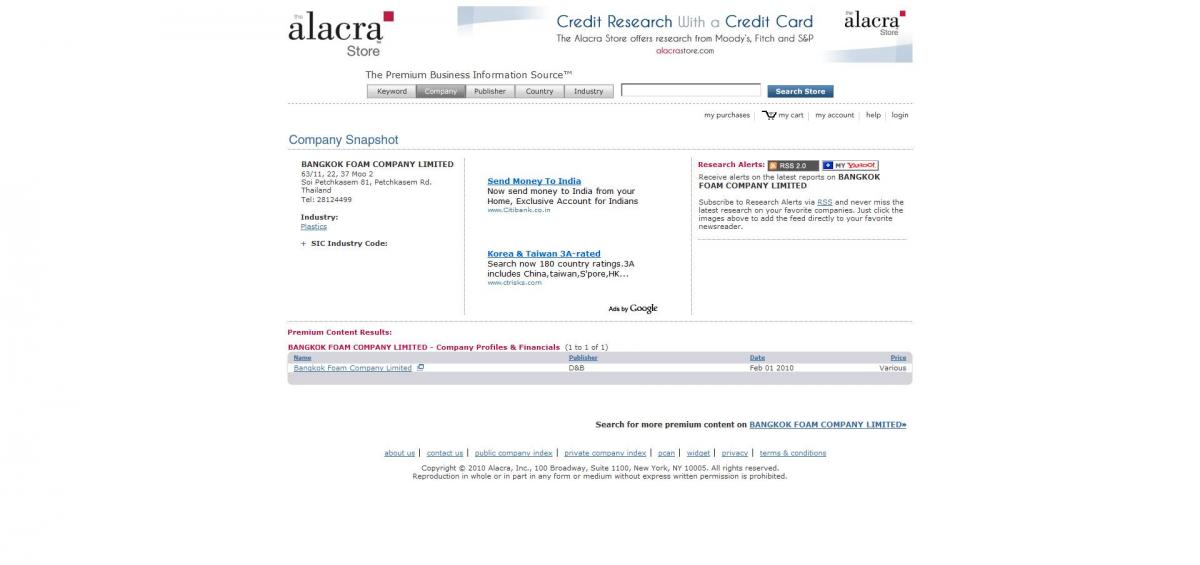Visit the www.Citibank.co.in ad link
Screen dimensions: 1200x565
pyautogui.click(x=519, y=210)
